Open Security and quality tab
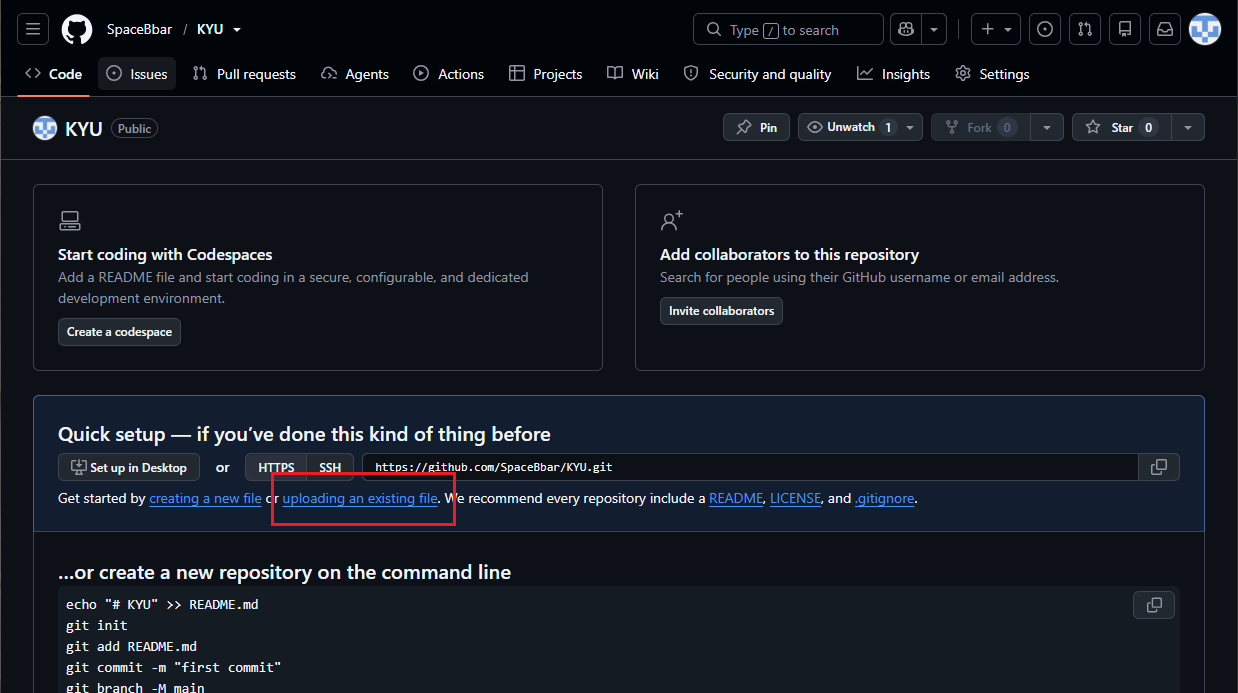 click(757, 74)
